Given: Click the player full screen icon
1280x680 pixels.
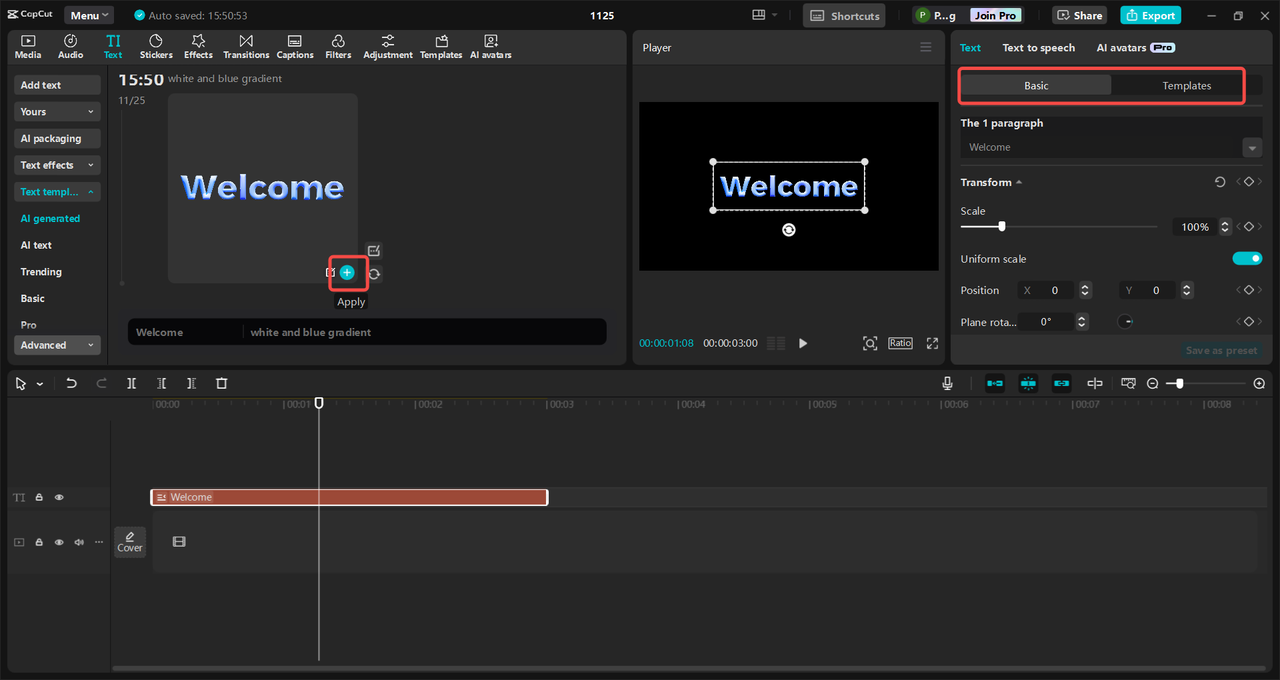Looking at the screenshot, I should pyautogui.click(x=932, y=343).
